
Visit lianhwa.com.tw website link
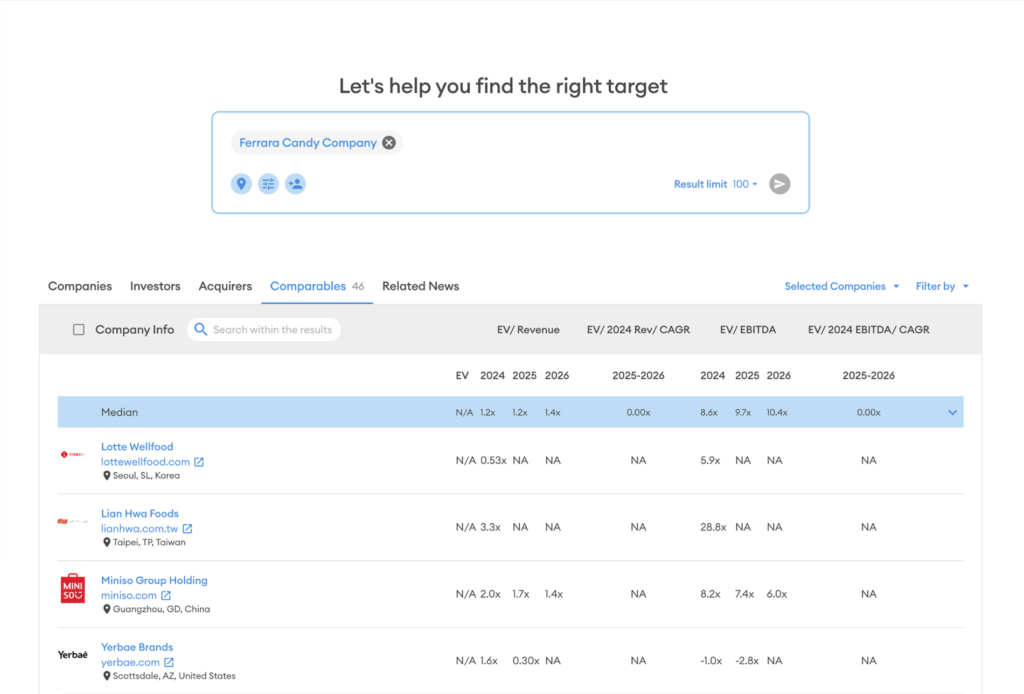pyautogui.click(x=140, y=529)
